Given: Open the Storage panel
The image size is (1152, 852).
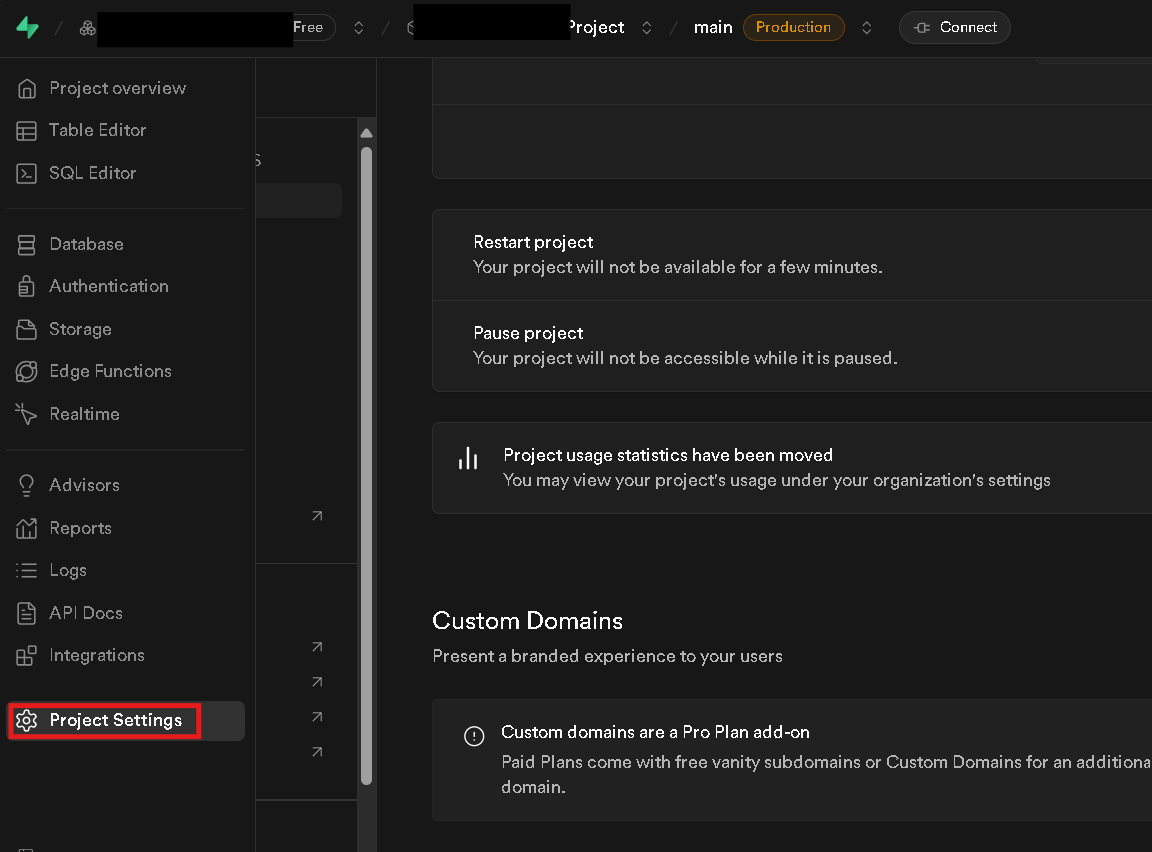Looking at the screenshot, I should pos(80,329).
